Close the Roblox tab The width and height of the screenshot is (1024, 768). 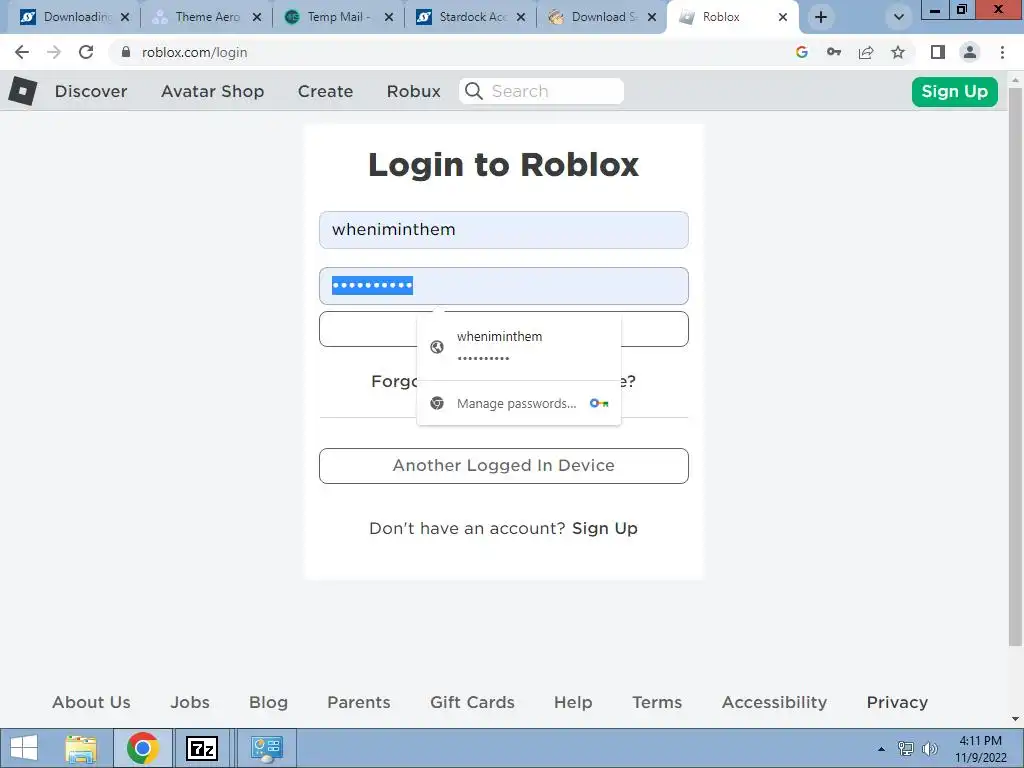point(783,17)
